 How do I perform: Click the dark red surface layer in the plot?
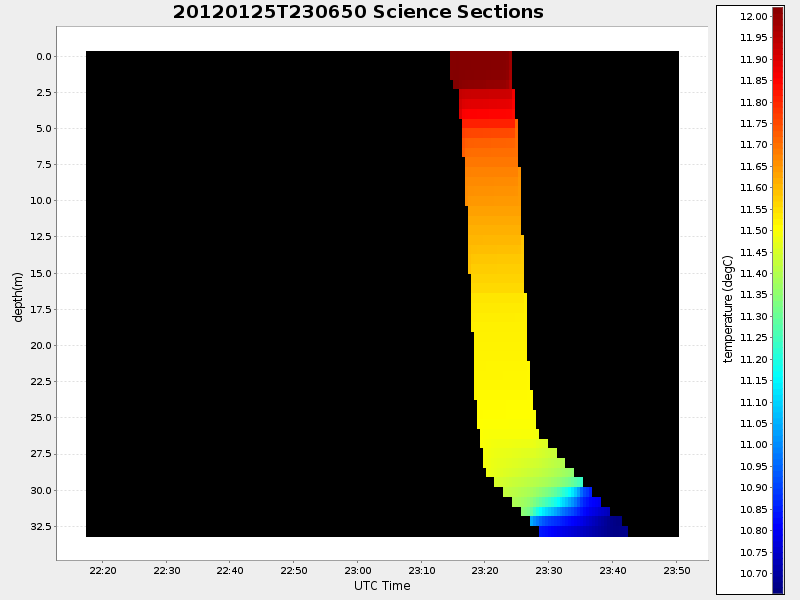481,68
